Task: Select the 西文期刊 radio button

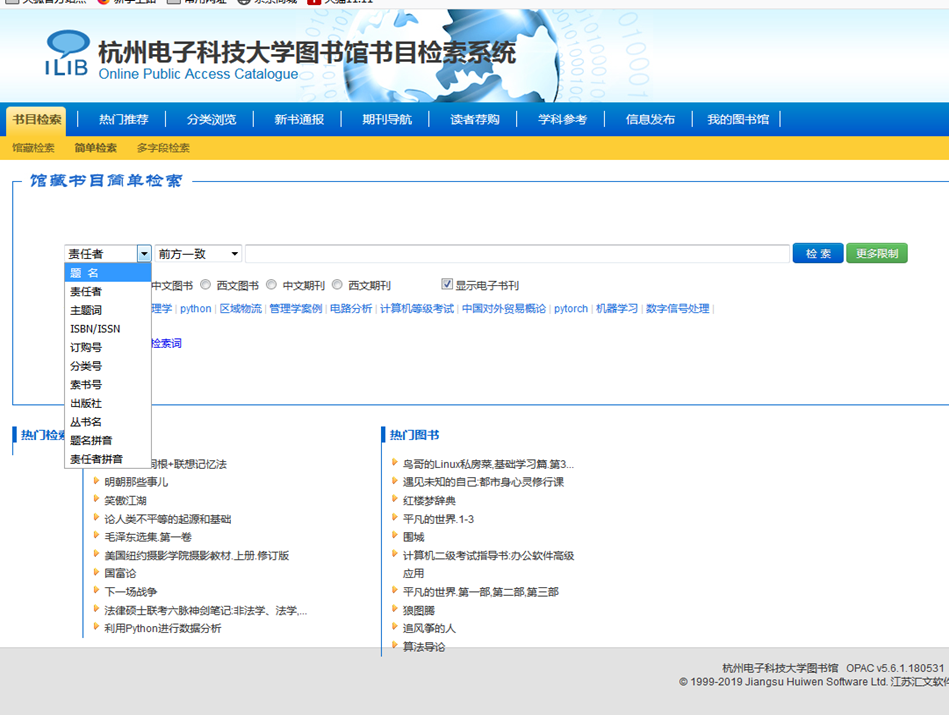Action: (x=338, y=285)
